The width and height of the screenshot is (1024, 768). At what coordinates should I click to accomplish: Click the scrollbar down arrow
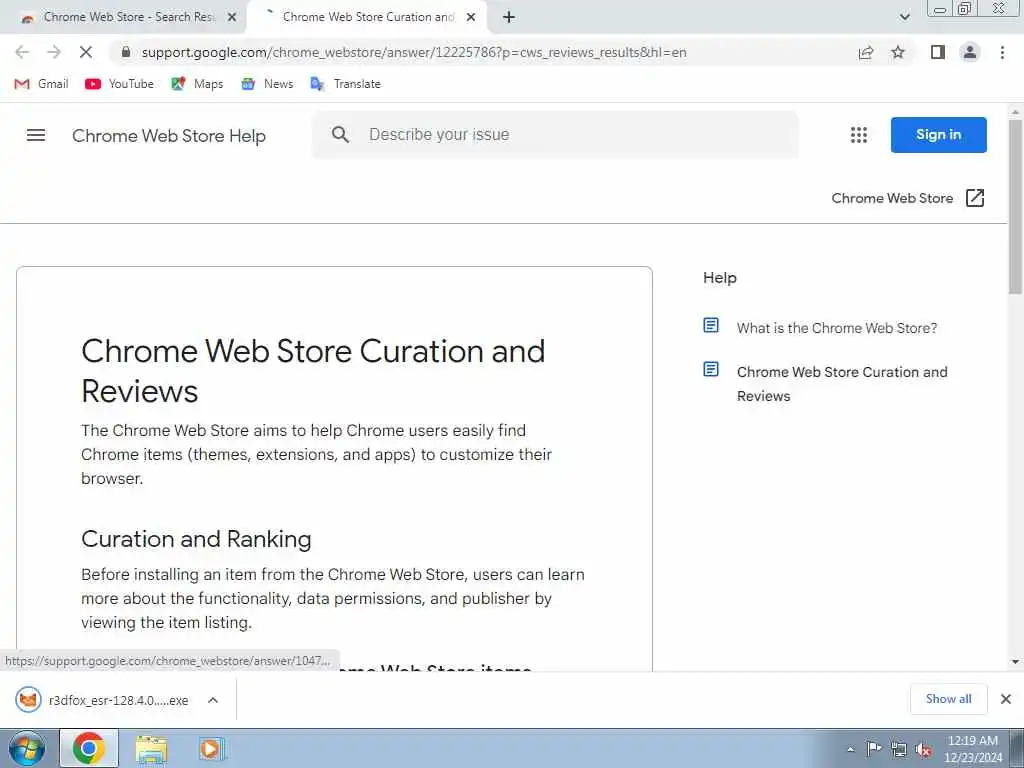point(1015,662)
